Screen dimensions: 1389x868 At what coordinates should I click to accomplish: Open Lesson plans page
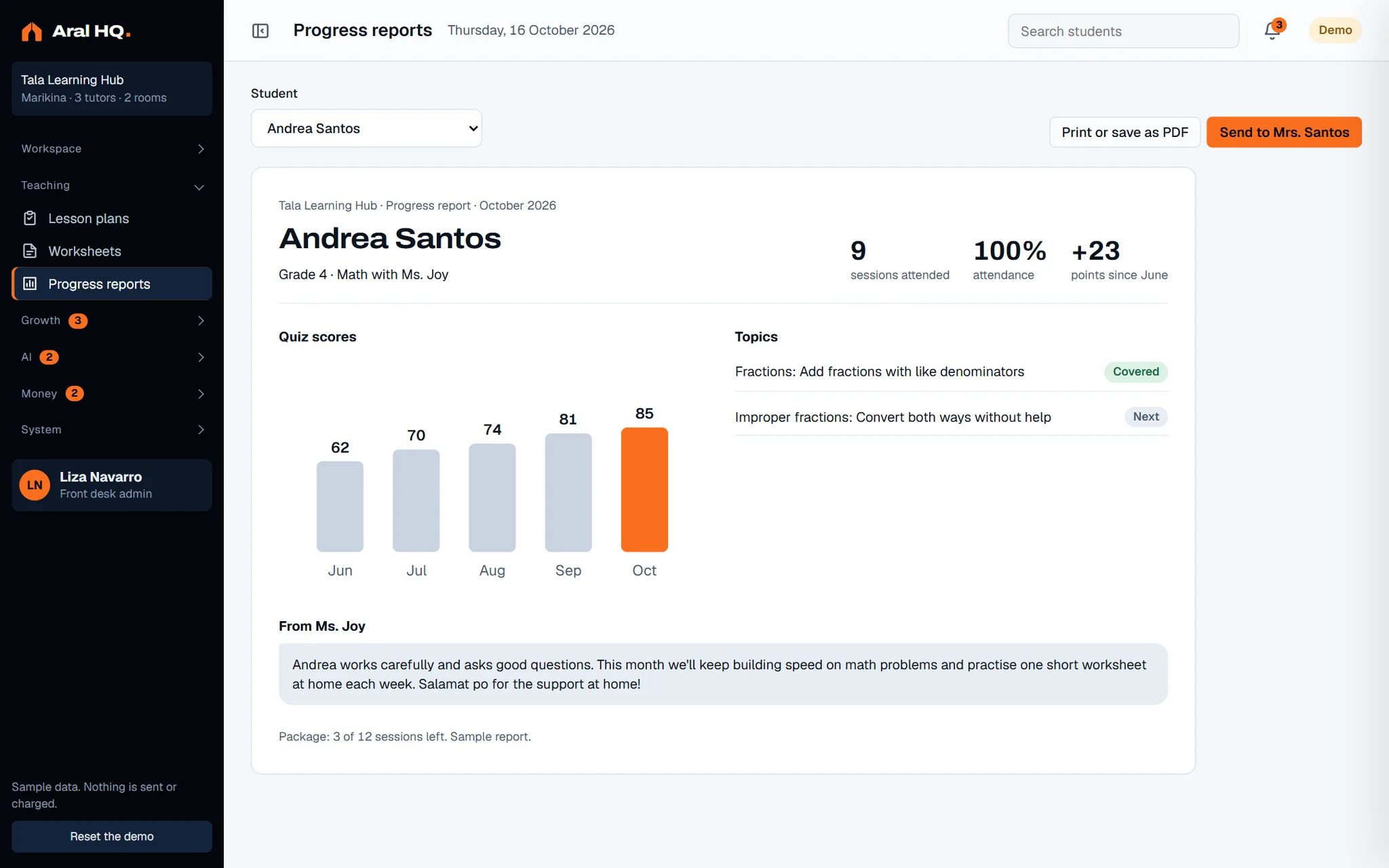point(112,218)
